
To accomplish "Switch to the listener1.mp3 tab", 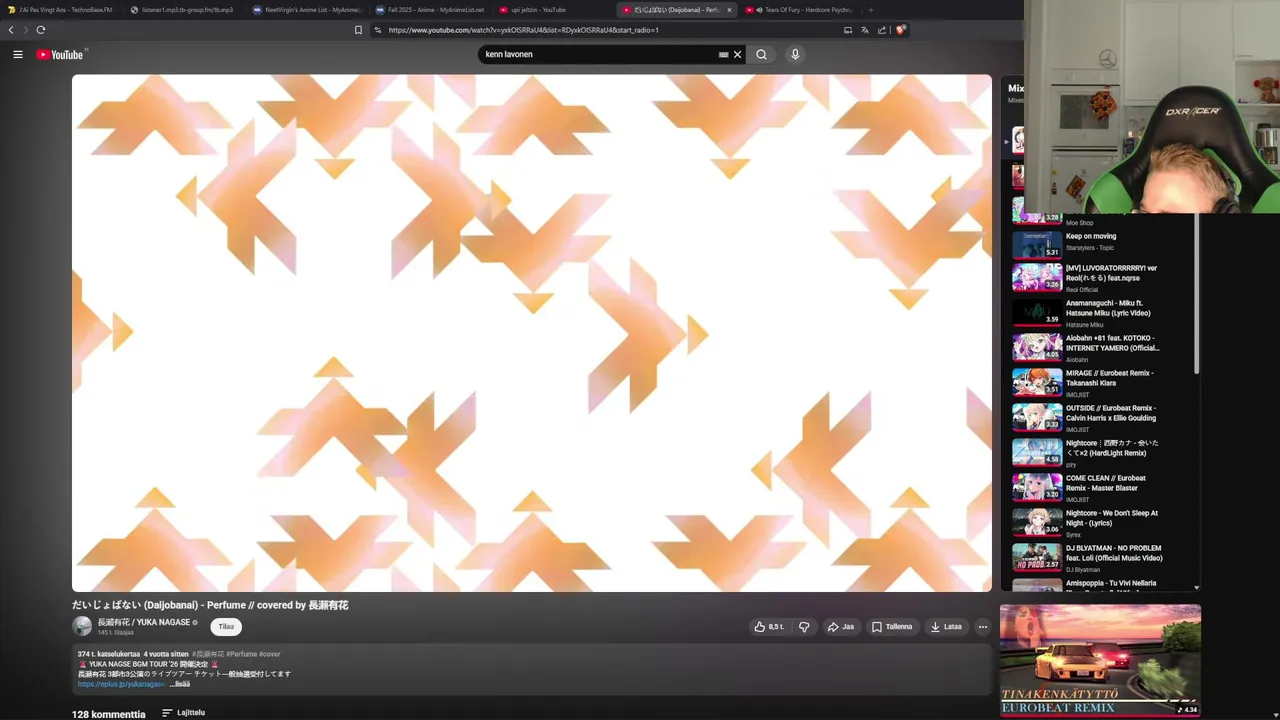I will pos(182,10).
